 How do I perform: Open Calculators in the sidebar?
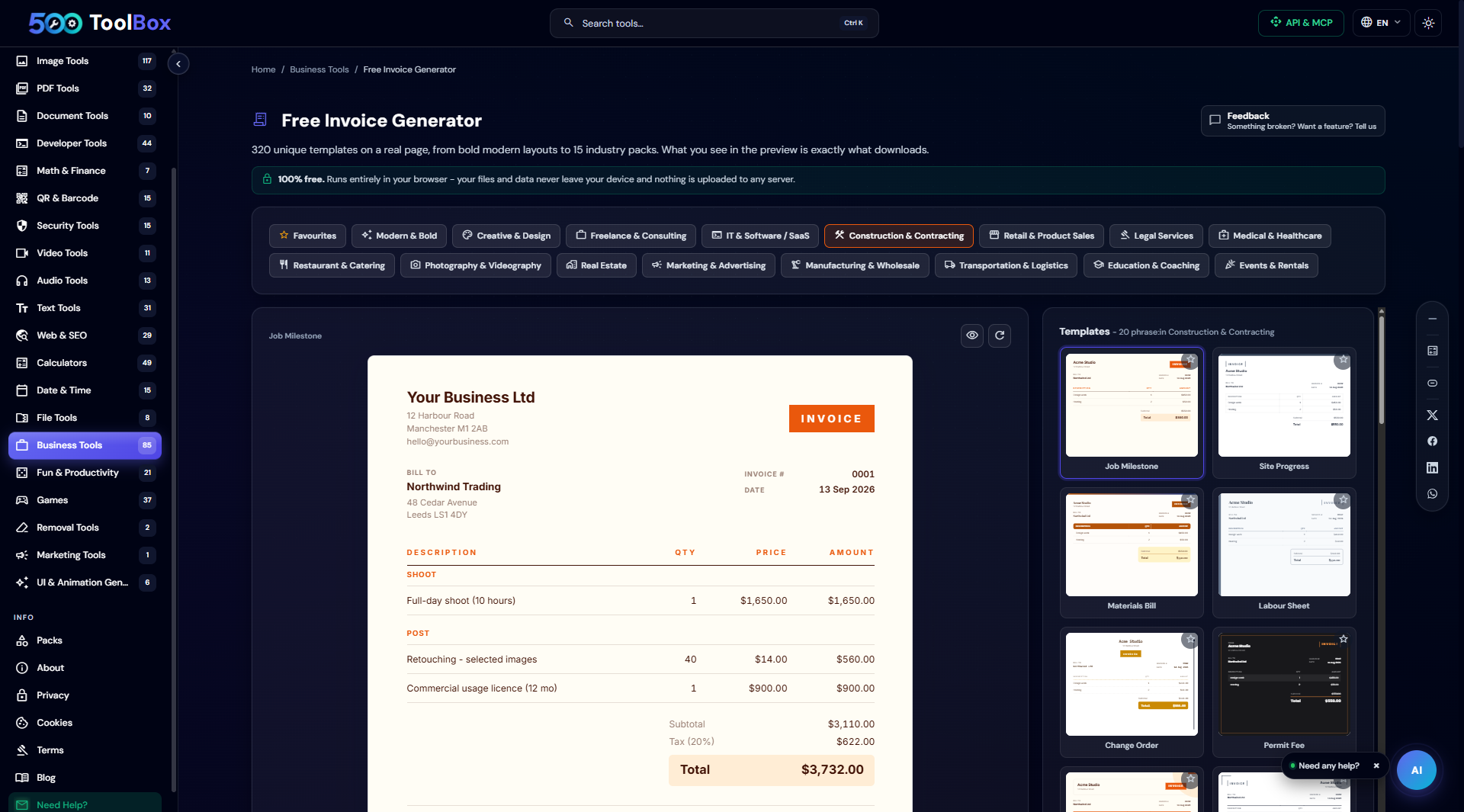85,363
